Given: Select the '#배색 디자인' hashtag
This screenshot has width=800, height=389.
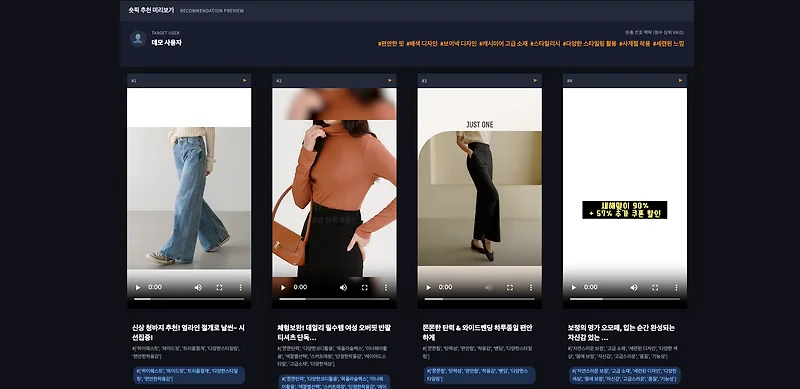Looking at the screenshot, I should [422, 44].
